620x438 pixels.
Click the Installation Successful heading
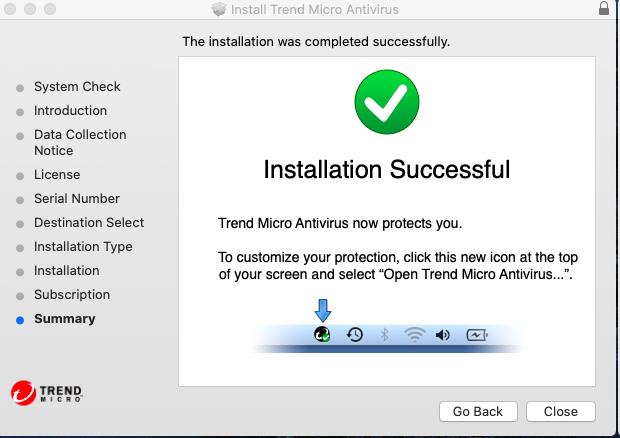pyautogui.click(x=386, y=170)
